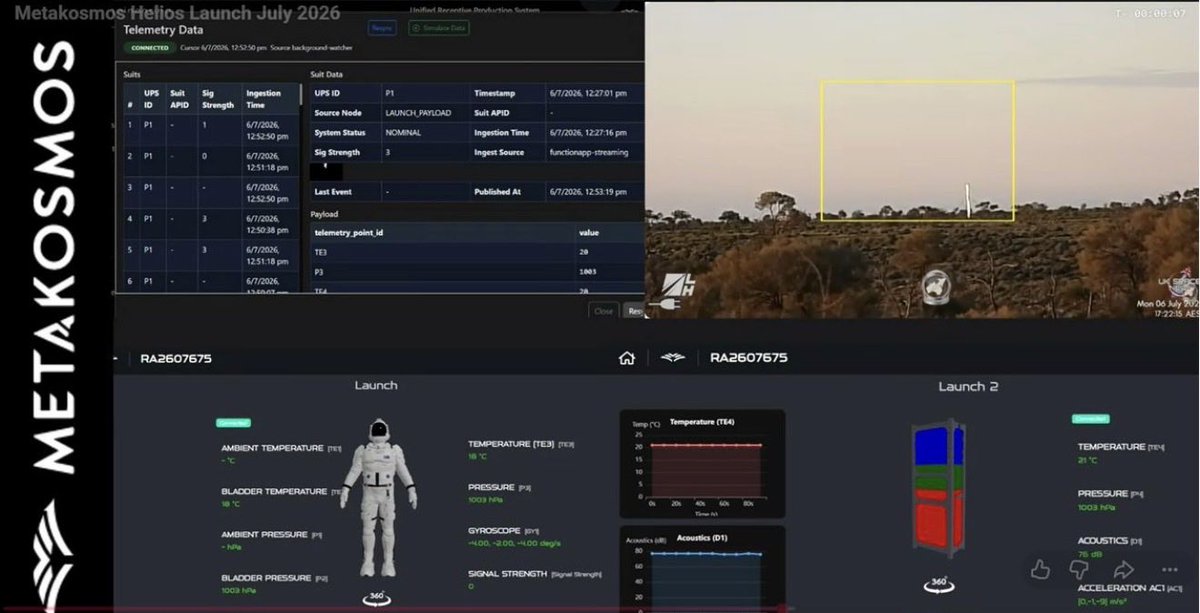Click the SIGNAL STRENGTH reading
The width and height of the screenshot is (1200, 613).
pyautogui.click(x=535, y=579)
